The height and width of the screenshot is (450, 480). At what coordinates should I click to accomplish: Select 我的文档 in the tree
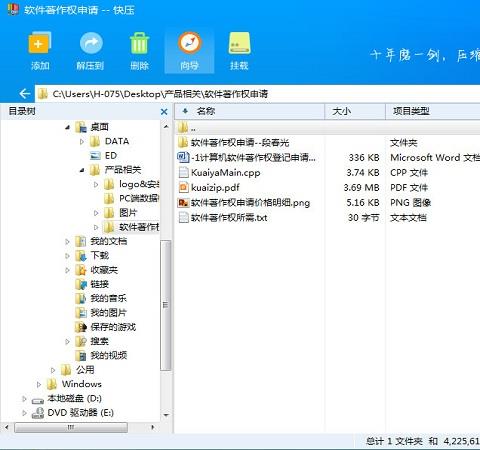coord(109,241)
